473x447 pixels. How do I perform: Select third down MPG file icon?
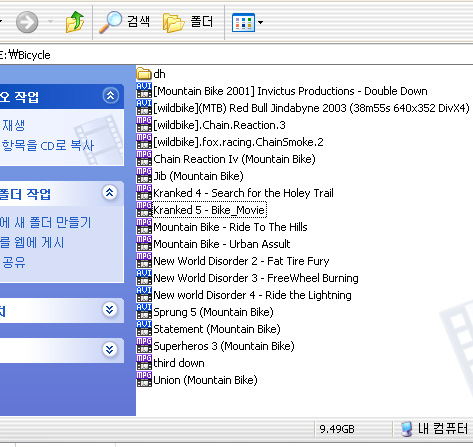144,363
